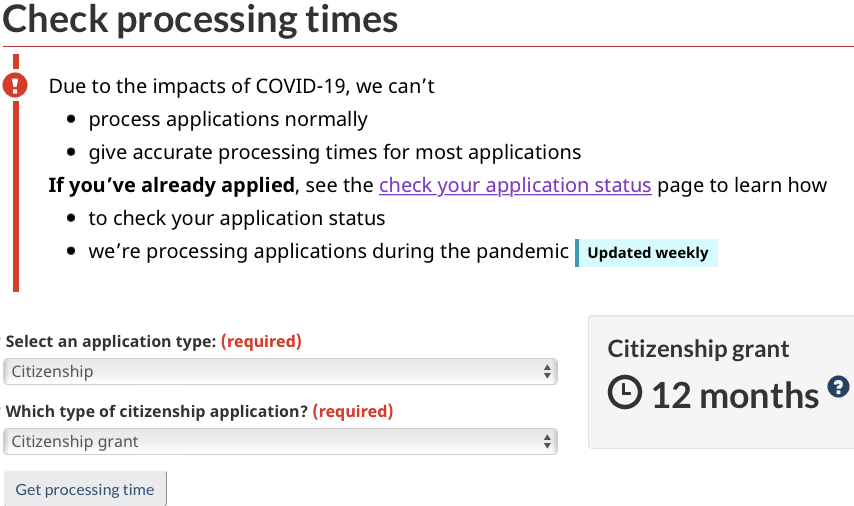Click the red exclamation alert icon
This screenshot has height=506, width=854.
click(x=16, y=85)
